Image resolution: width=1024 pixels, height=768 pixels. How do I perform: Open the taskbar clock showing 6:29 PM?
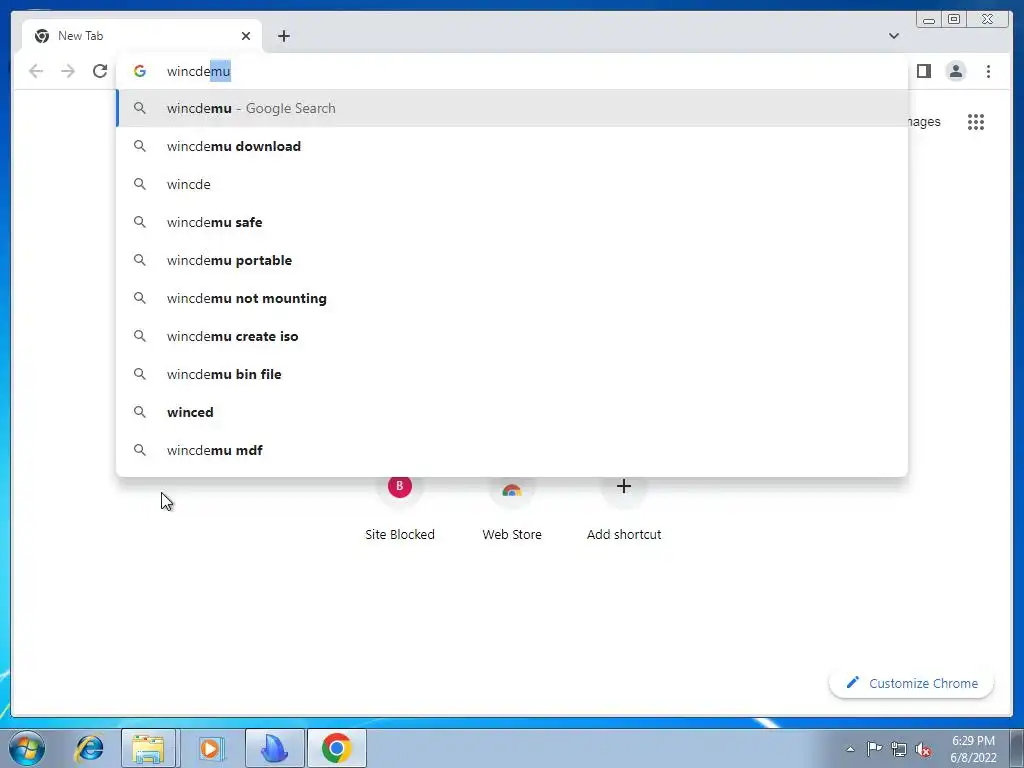tap(973, 749)
